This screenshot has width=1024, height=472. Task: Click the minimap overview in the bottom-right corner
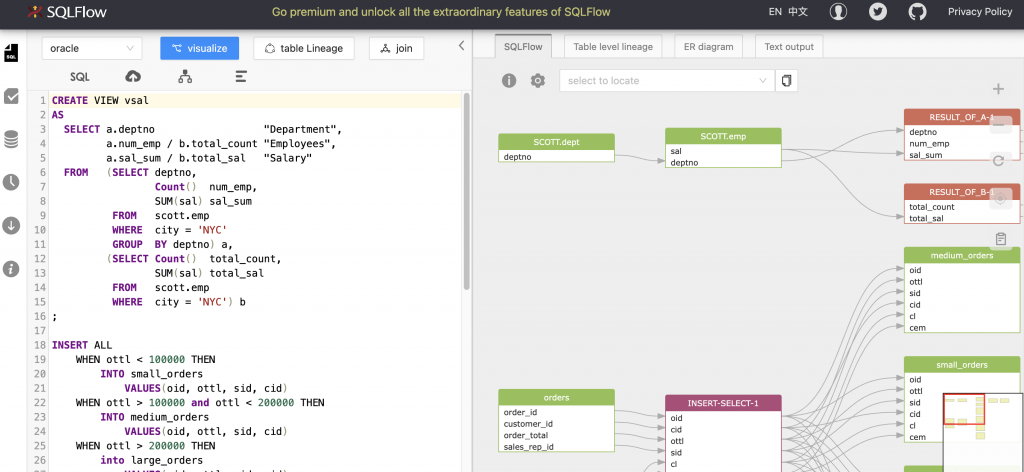point(983,430)
